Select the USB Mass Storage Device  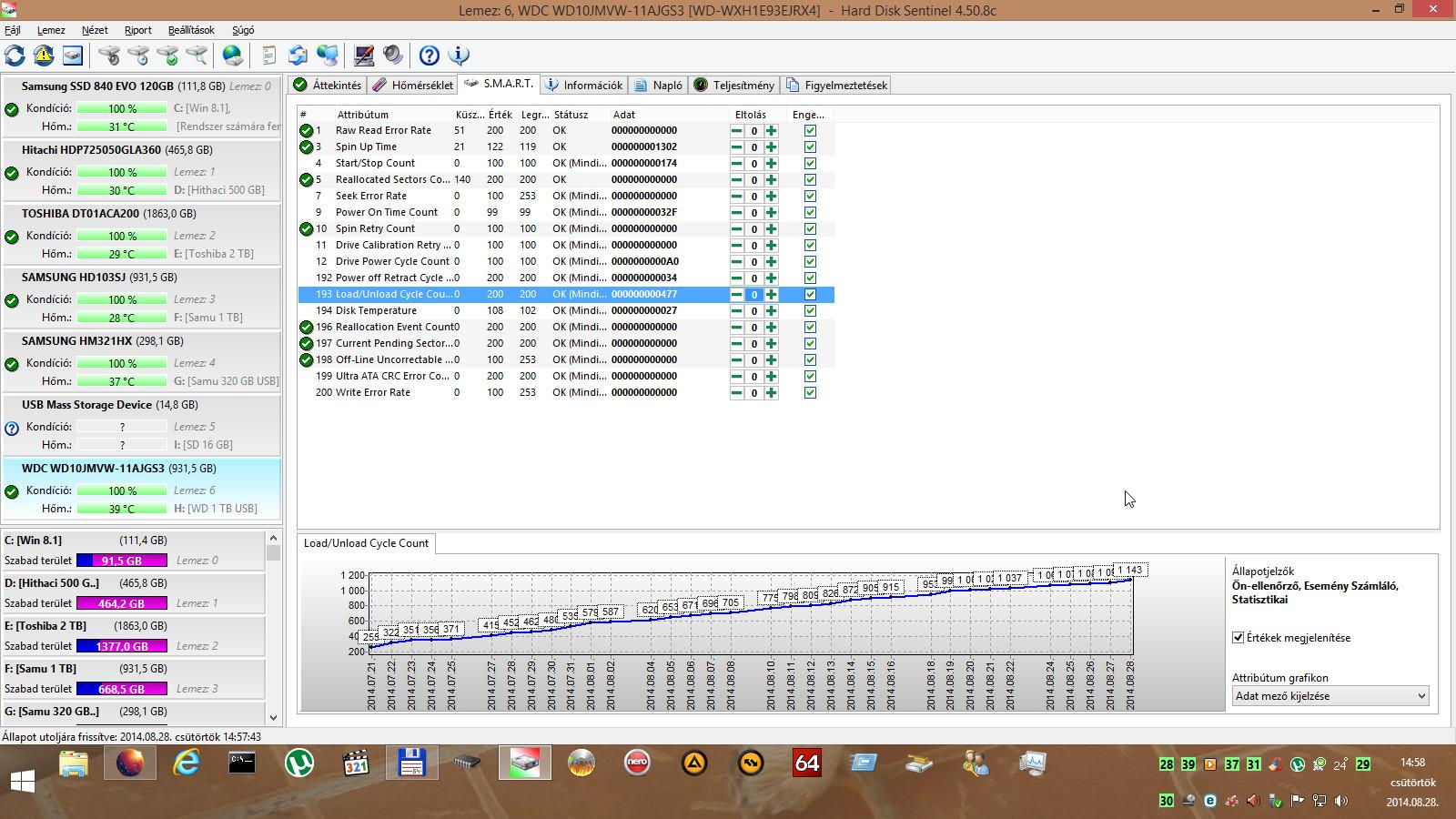coord(141,426)
